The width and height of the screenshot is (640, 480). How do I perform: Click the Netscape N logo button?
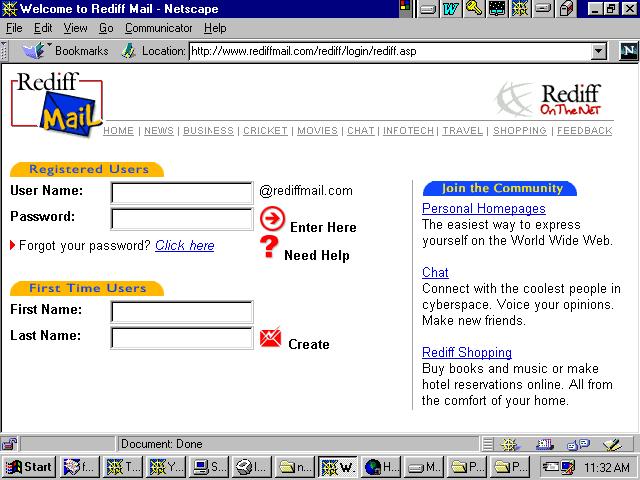628,51
